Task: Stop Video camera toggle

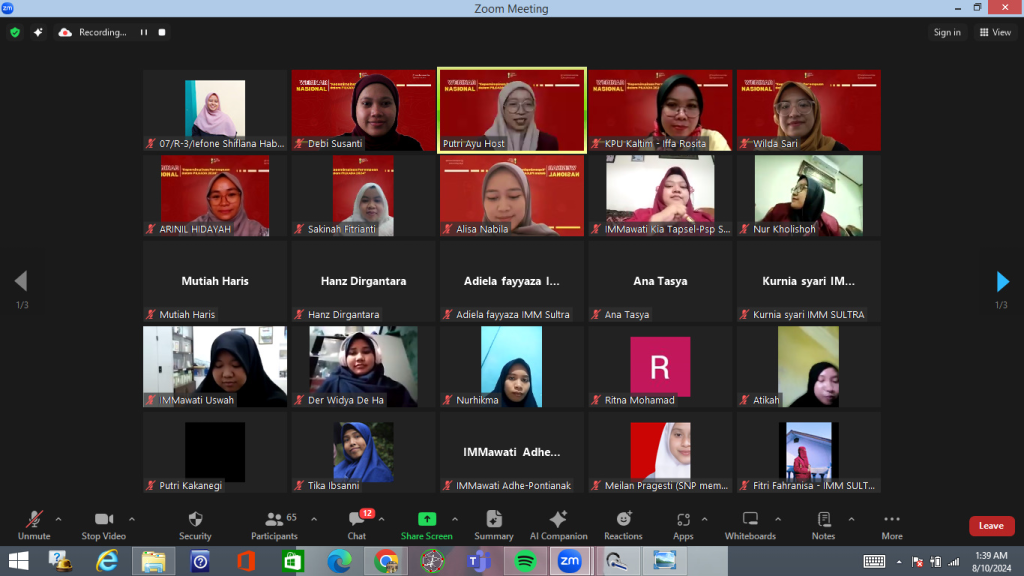Action: click(103, 525)
